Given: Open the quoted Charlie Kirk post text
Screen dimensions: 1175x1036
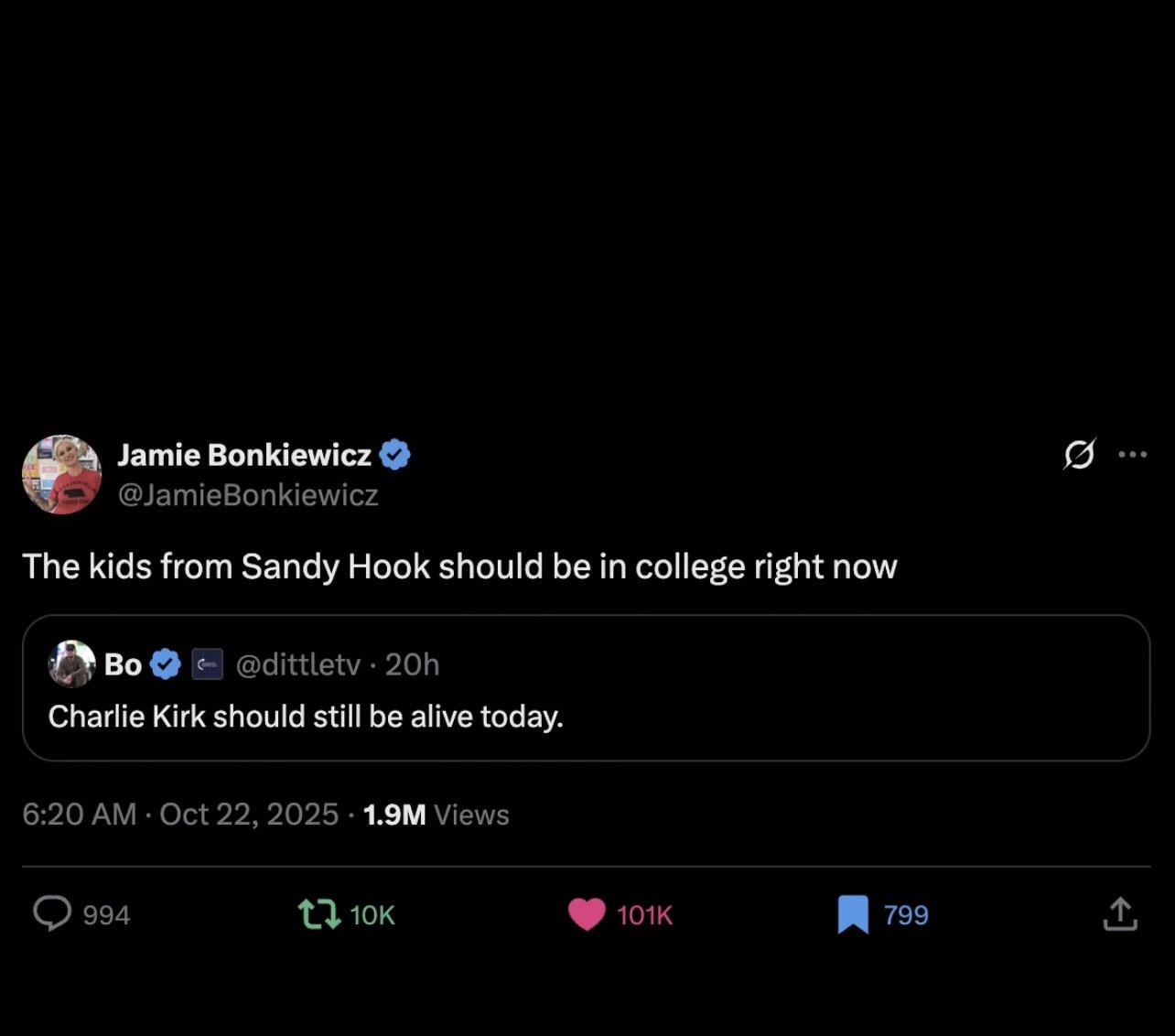Looking at the screenshot, I should 306,716.
